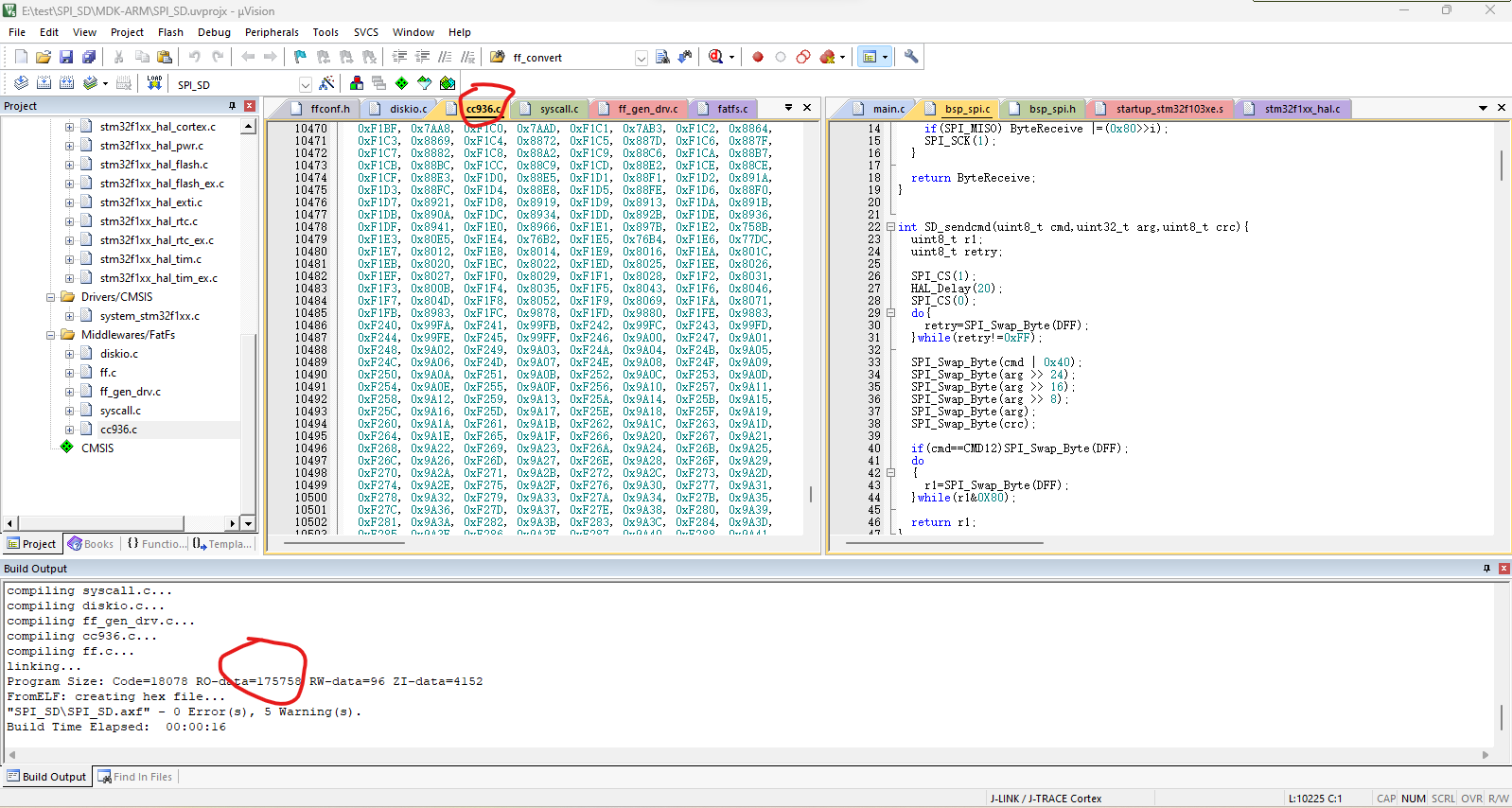Toggle Enable/Disable Breakpoint hollow circle
Screen dimensions: 1512x808
[781, 57]
